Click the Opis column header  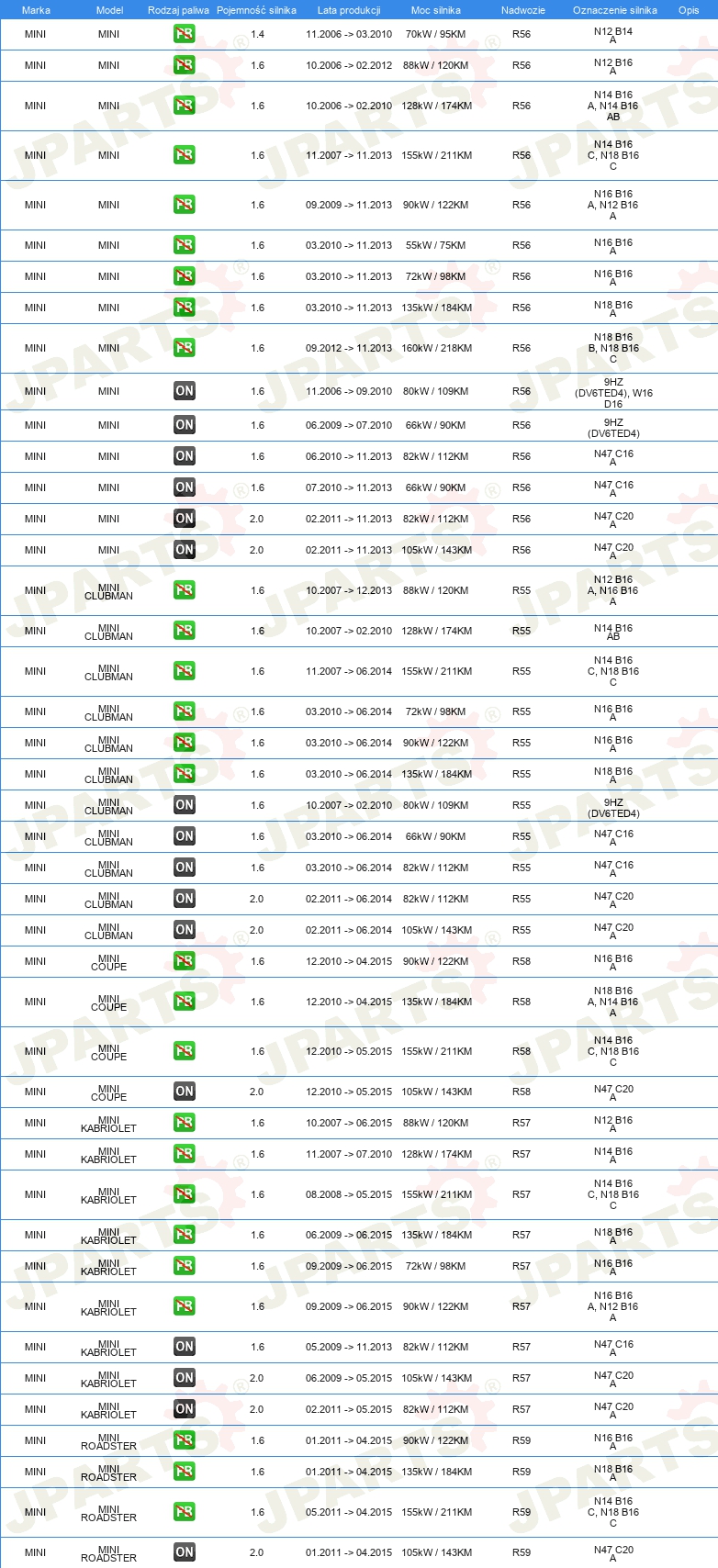pos(689,10)
